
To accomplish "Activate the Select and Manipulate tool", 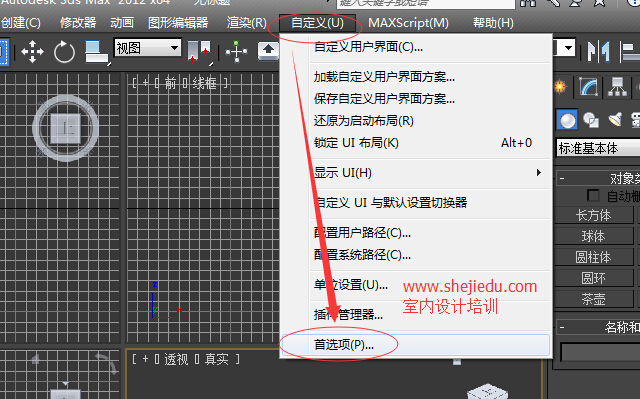I will [x=237, y=51].
